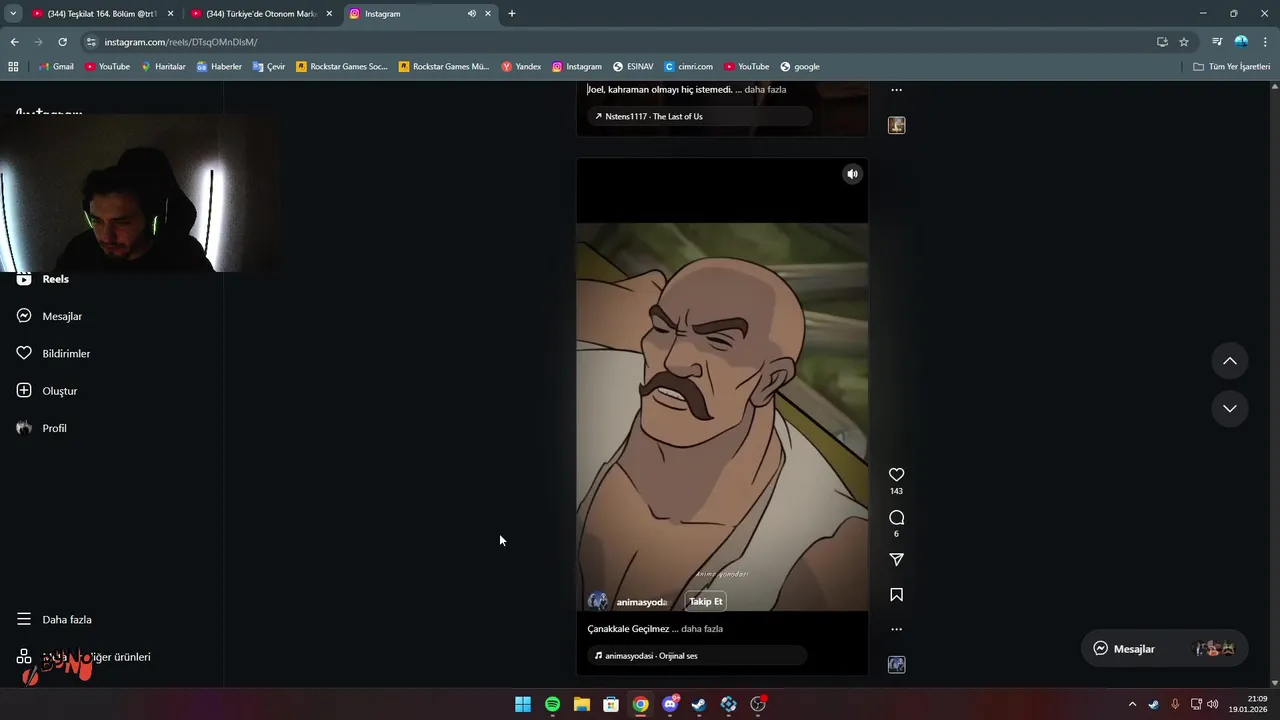Show hidden tray icons with chevron
Viewport: 1280px width, 720px height.
tap(1132, 704)
